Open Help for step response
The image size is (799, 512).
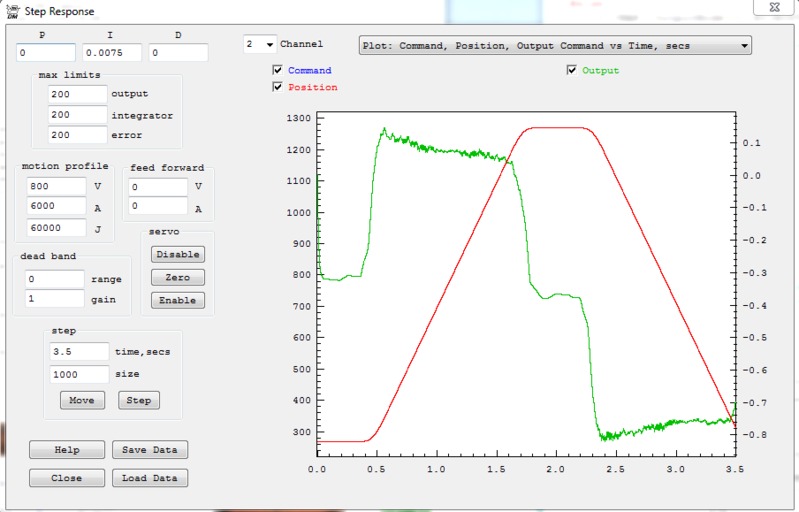click(66, 449)
